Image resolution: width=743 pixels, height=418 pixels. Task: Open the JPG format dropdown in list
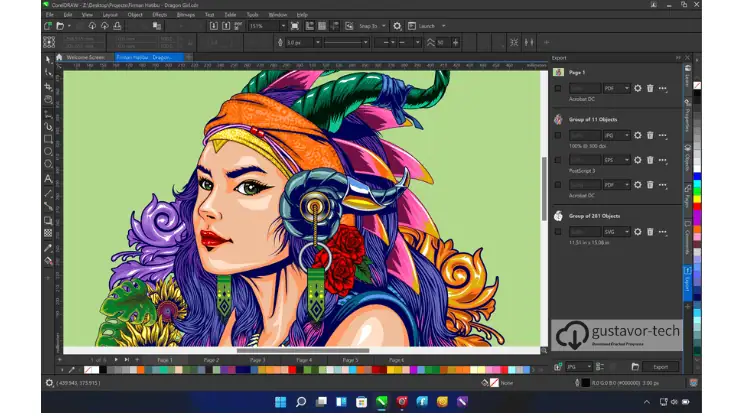[616, 136]
